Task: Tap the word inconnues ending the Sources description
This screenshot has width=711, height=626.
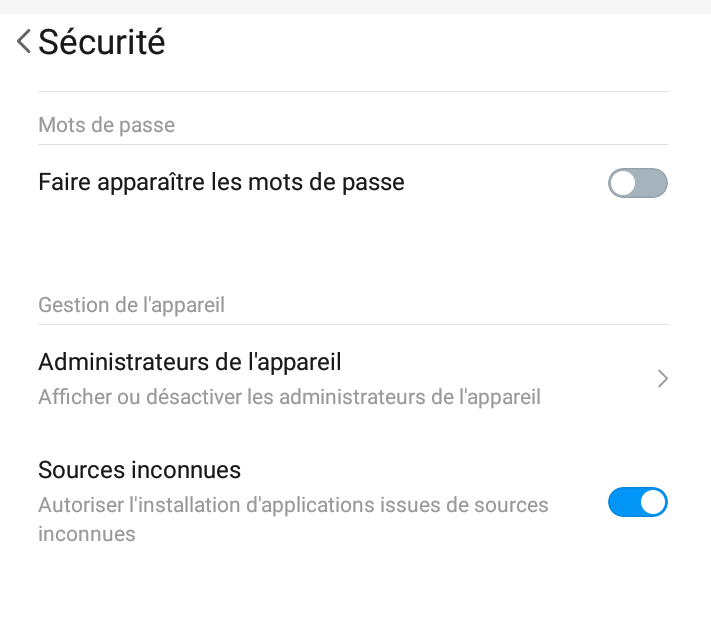Action: click(87, 534)
